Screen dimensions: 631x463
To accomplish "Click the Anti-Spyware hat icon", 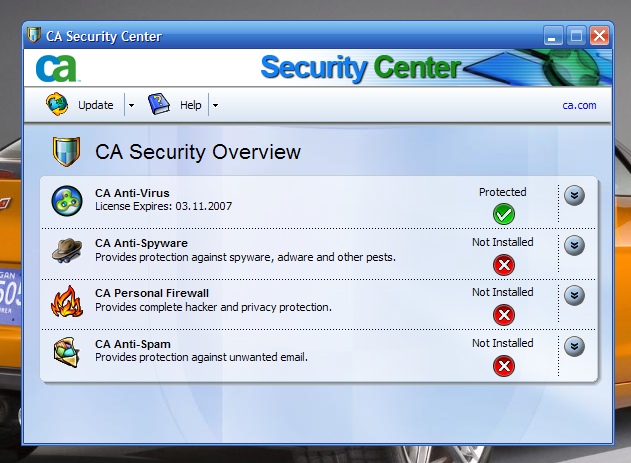I will pyautogui.click(x=67, y=251).
